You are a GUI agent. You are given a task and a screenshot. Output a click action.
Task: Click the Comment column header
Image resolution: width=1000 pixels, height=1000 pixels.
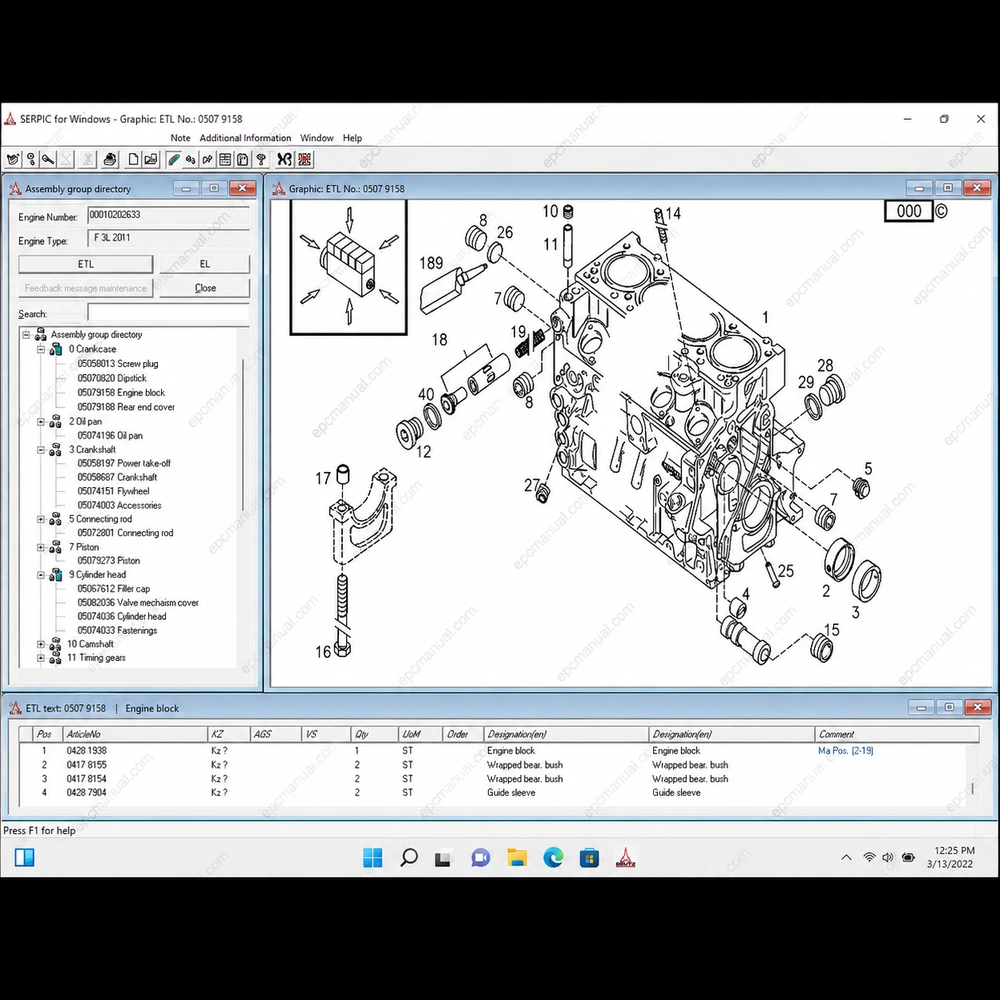(x=897, y=734)
